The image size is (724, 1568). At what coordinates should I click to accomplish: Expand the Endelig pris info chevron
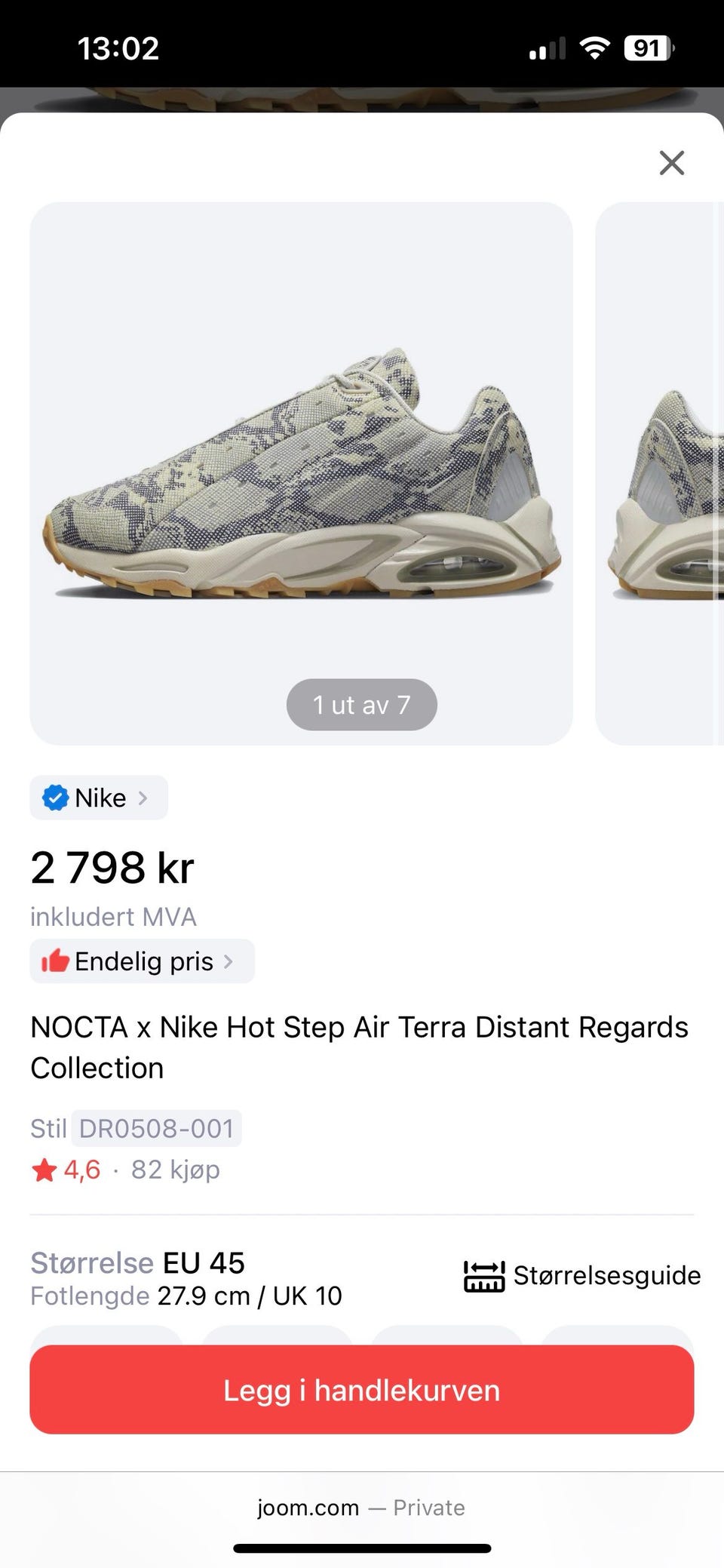coord(228,961)
